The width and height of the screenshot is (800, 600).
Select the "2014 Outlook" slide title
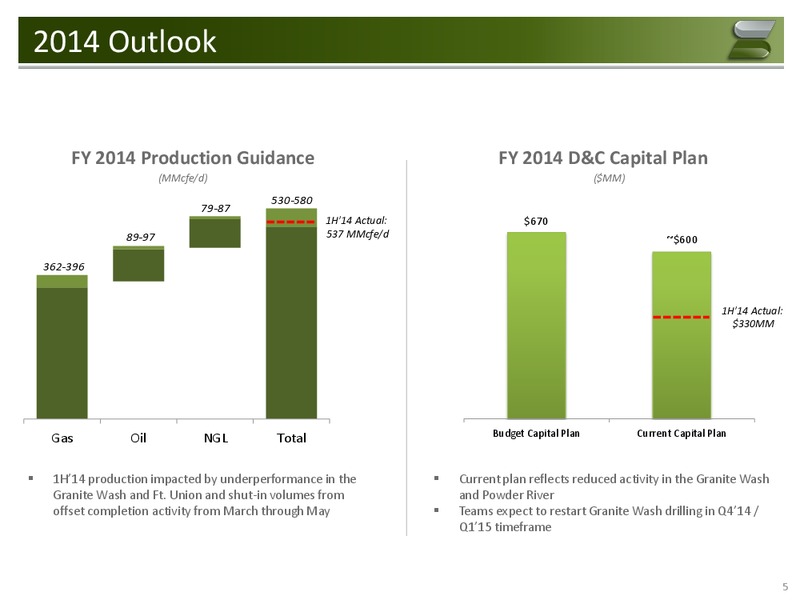click(125, 41)
